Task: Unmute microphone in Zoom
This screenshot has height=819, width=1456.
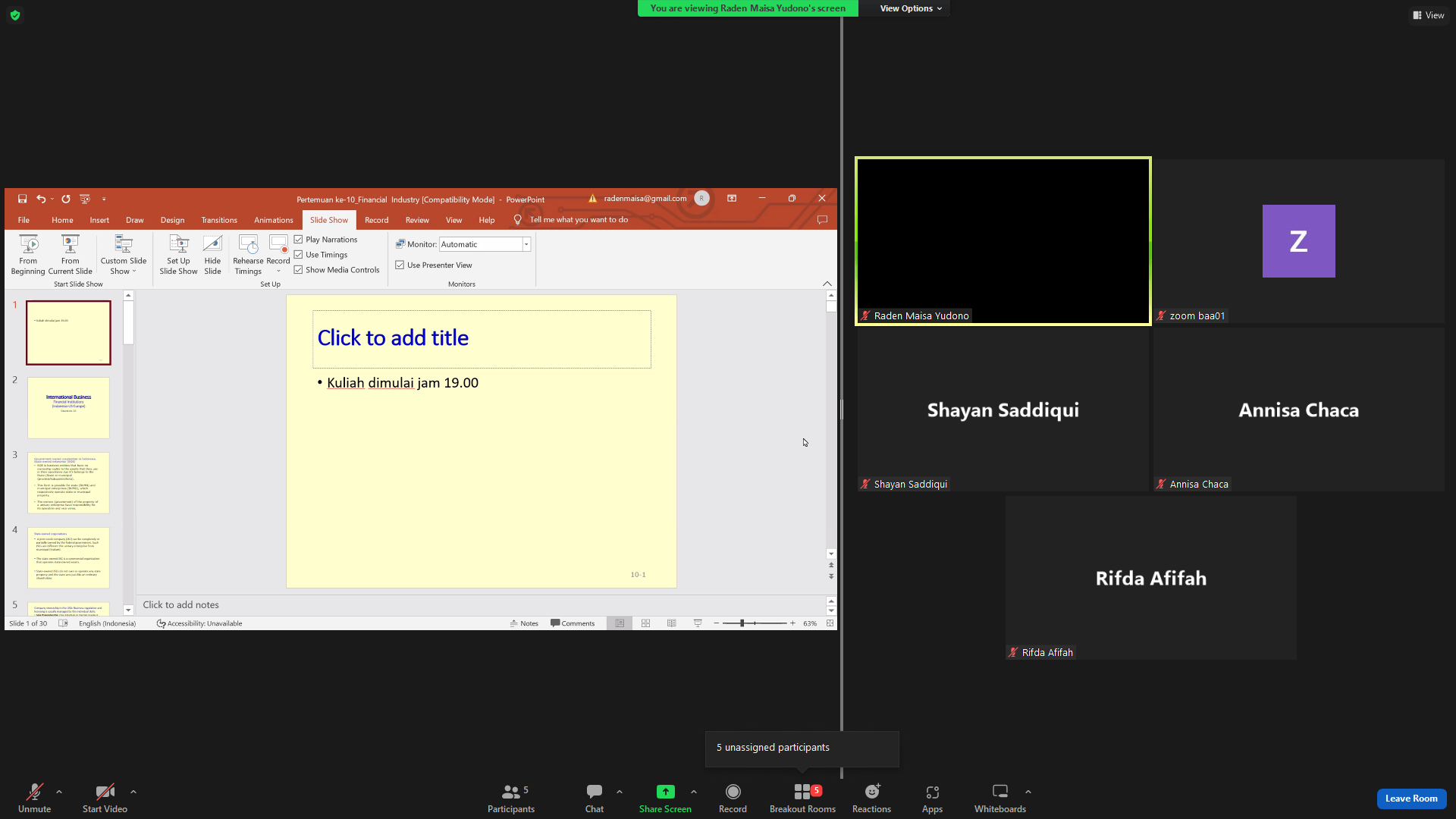Action: [x=34, y=798]
